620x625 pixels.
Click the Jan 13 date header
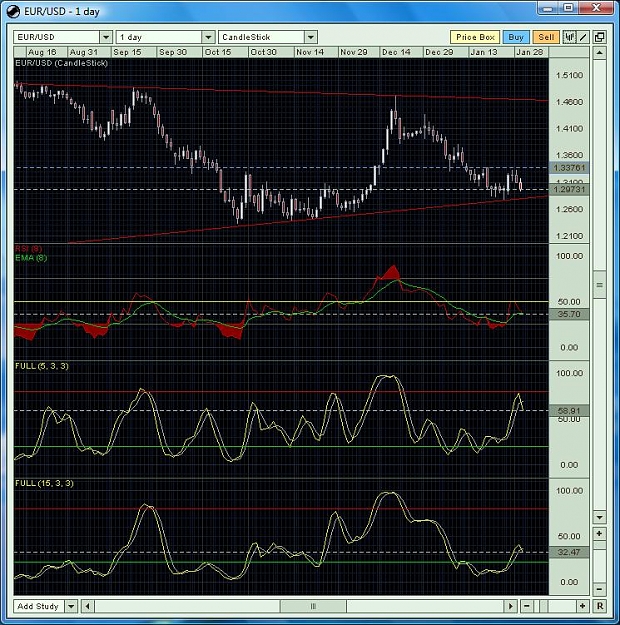coord(484,52)
